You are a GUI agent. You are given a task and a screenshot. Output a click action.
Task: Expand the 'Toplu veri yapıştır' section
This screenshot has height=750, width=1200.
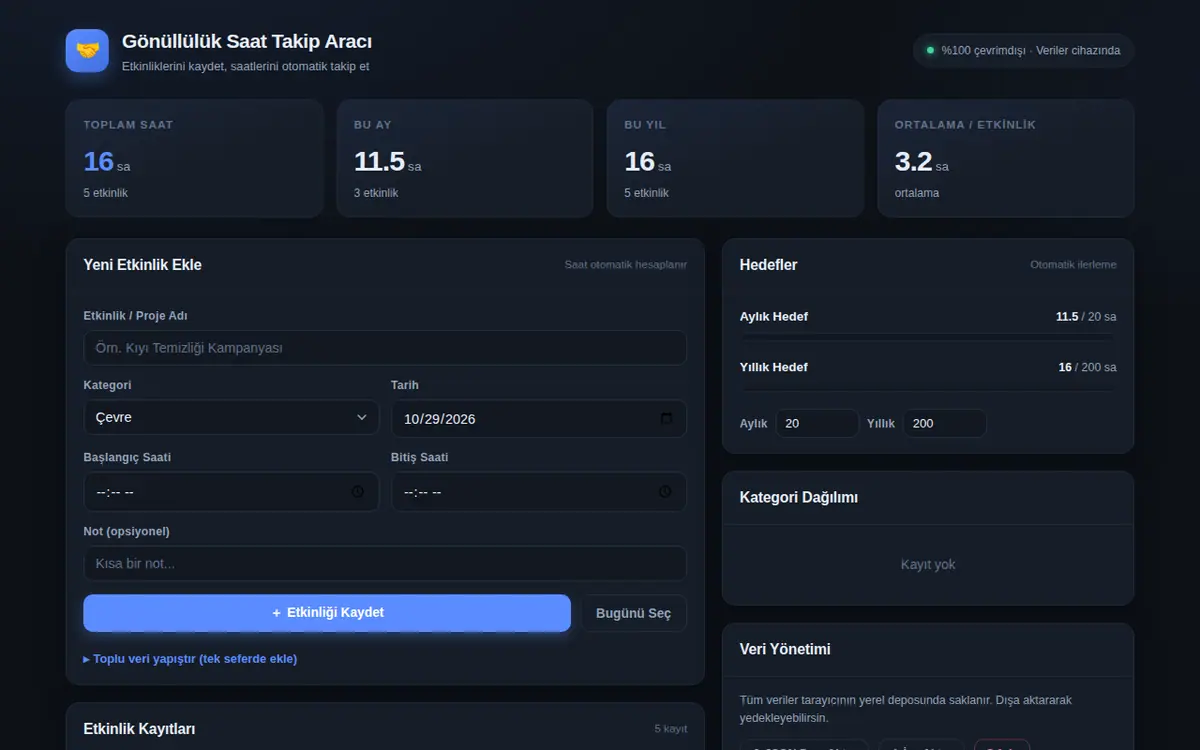[190, 659]
